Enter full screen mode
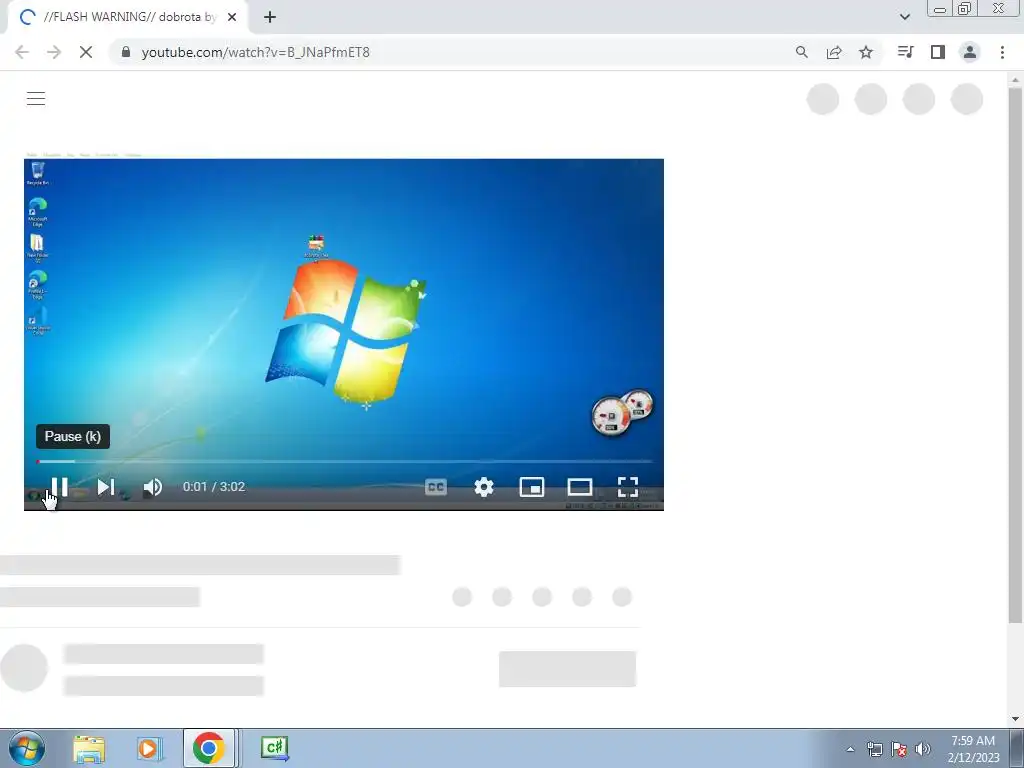The height and width of the screenshot is (768, 1024). pyautogui.click(x=628, y=487)
